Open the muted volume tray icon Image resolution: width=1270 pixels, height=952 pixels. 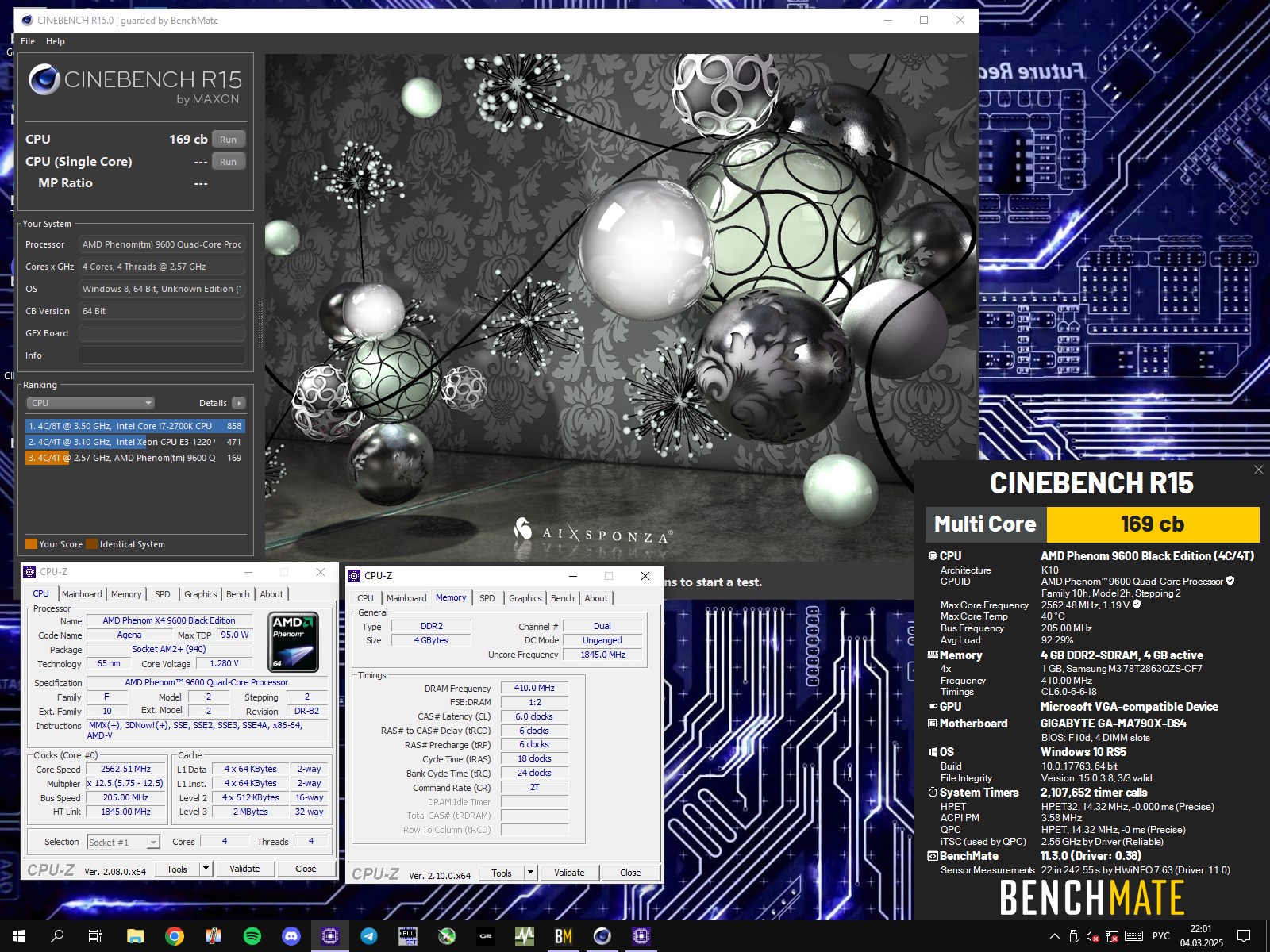[x=1092, y=936]
